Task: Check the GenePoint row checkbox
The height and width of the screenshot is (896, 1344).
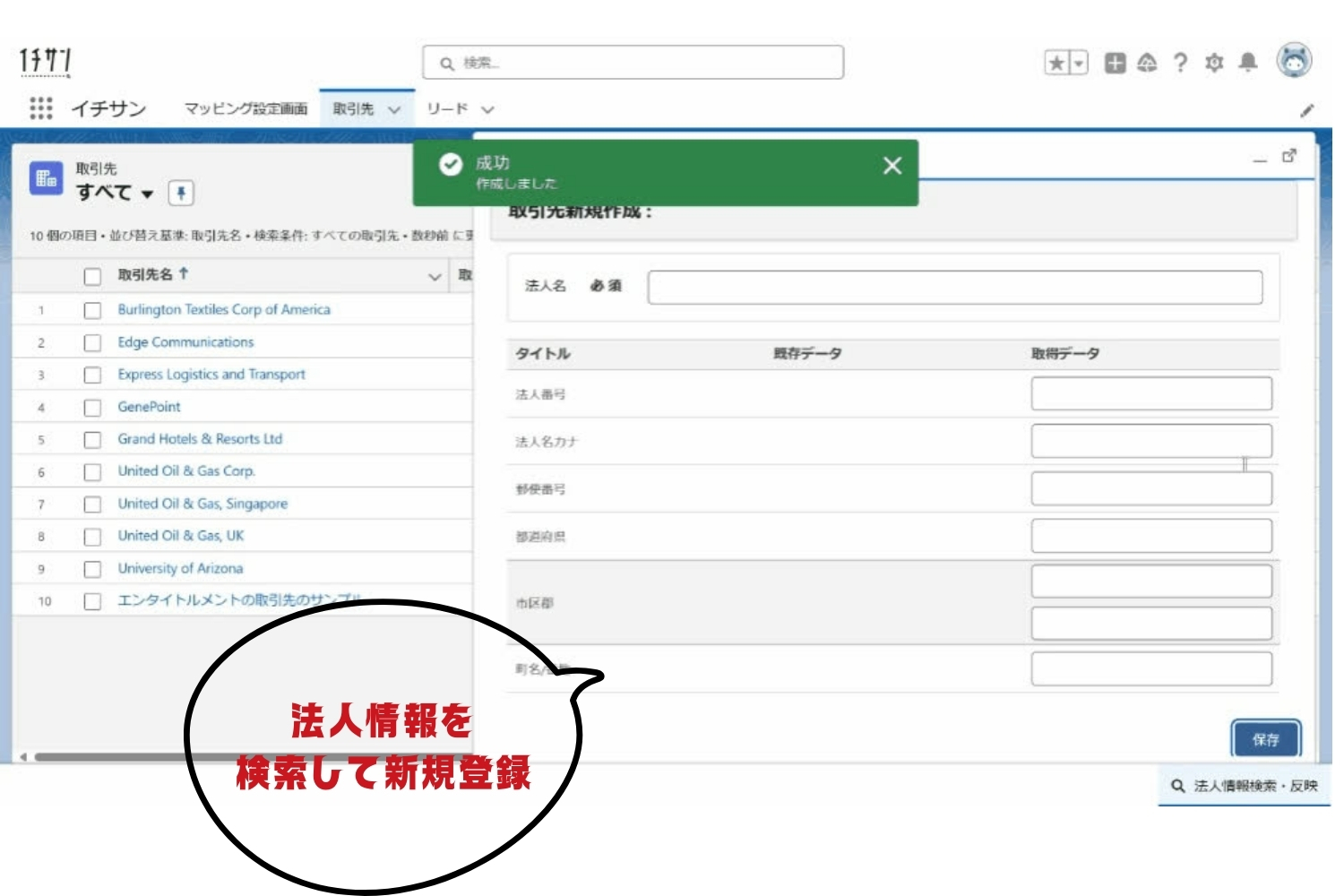Action: click(x=92, y=408)
